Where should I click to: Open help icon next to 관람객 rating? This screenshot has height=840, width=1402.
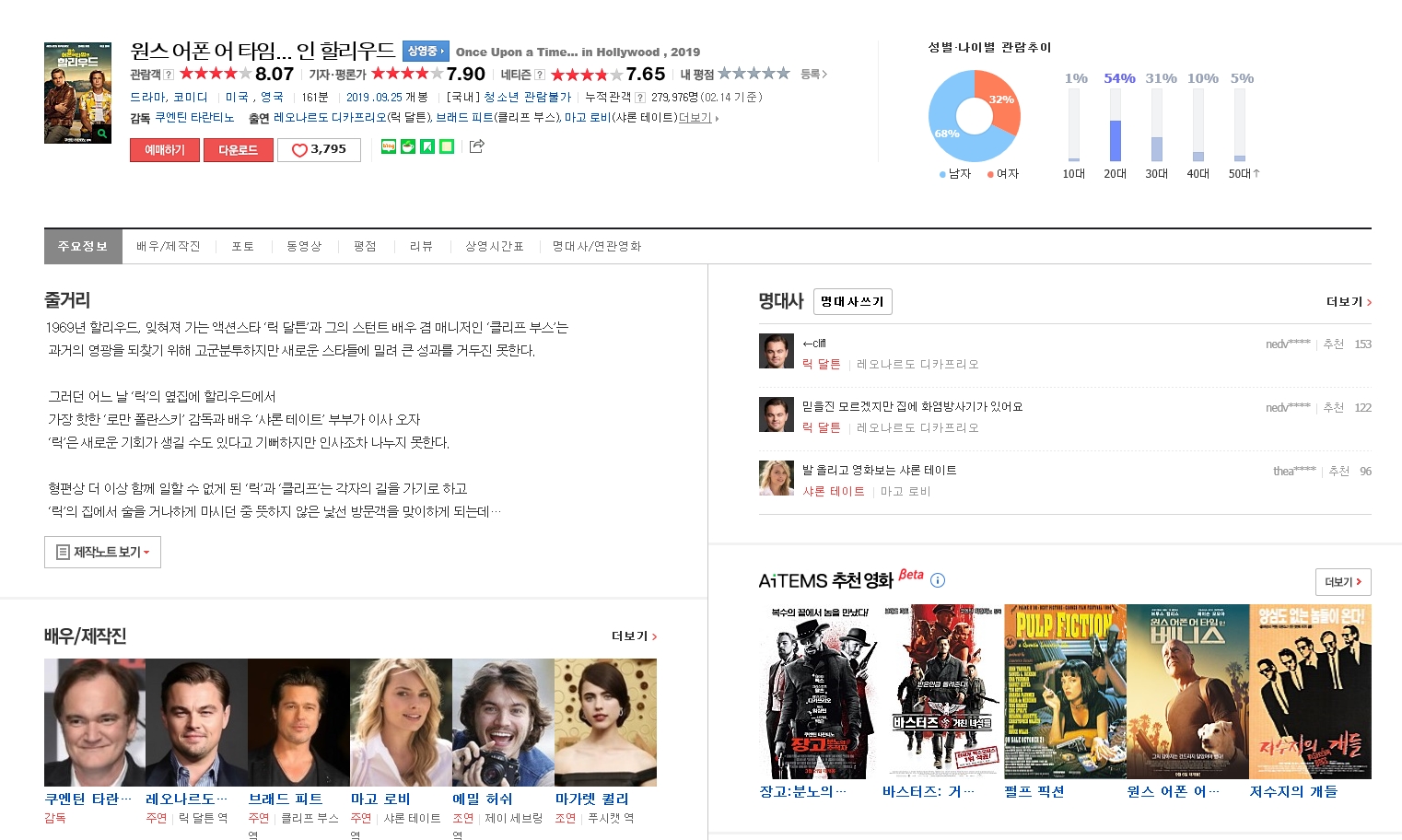tap(169, 75)
